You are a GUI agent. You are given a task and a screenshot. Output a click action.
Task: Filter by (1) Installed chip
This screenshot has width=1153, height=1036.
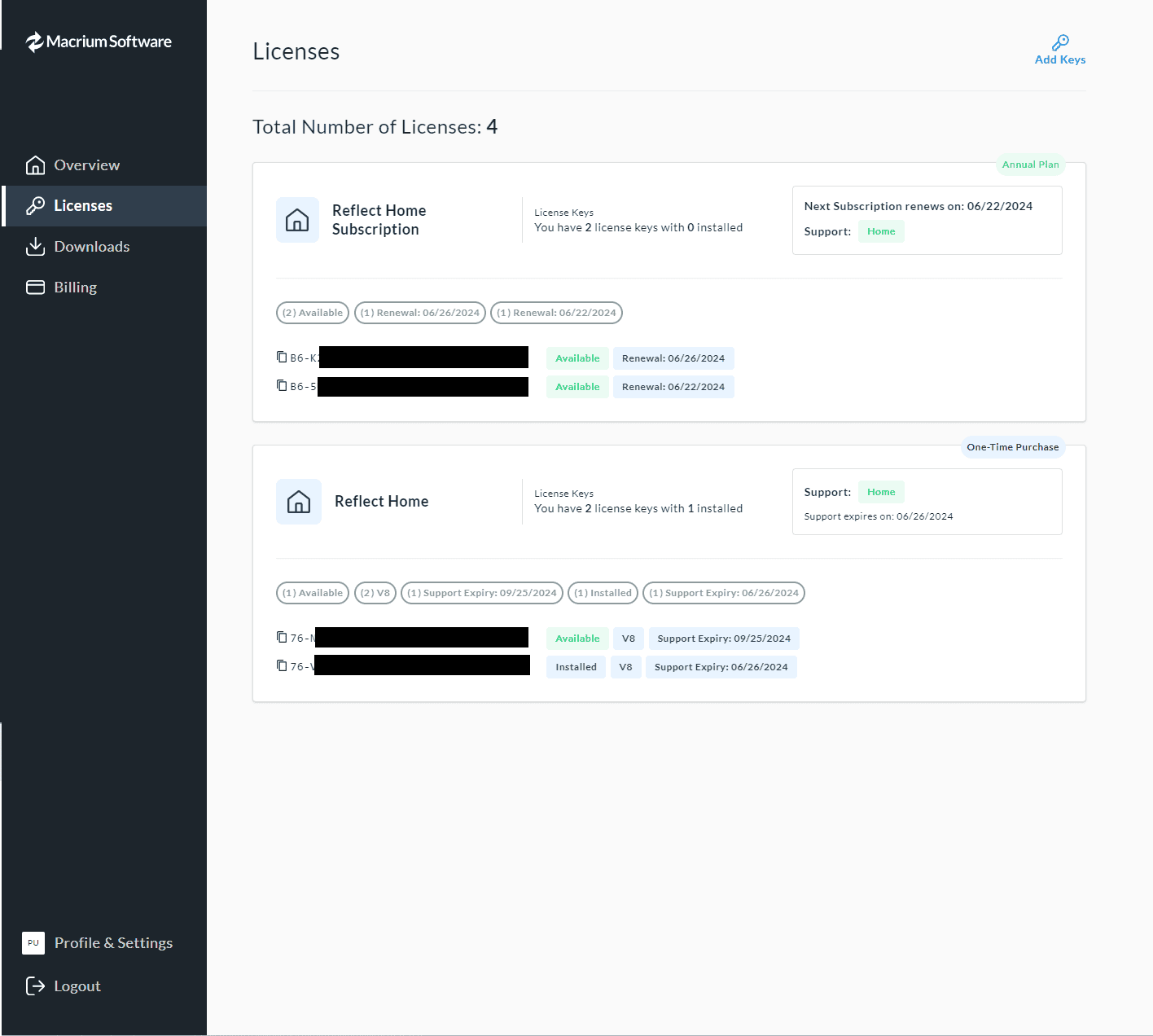[603, 593]
